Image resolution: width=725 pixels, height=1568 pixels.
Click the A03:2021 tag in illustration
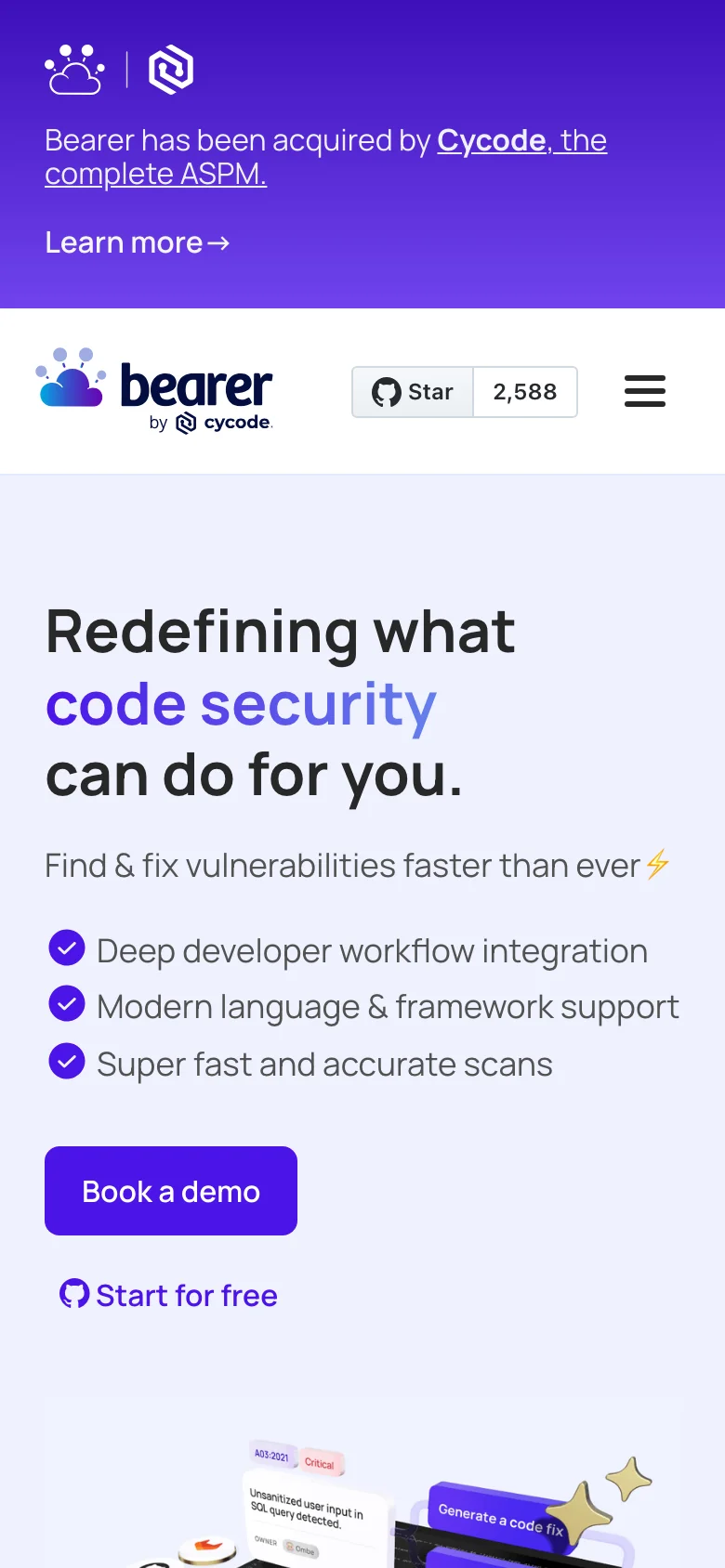pyautogui.click(x=271, y=1456)
